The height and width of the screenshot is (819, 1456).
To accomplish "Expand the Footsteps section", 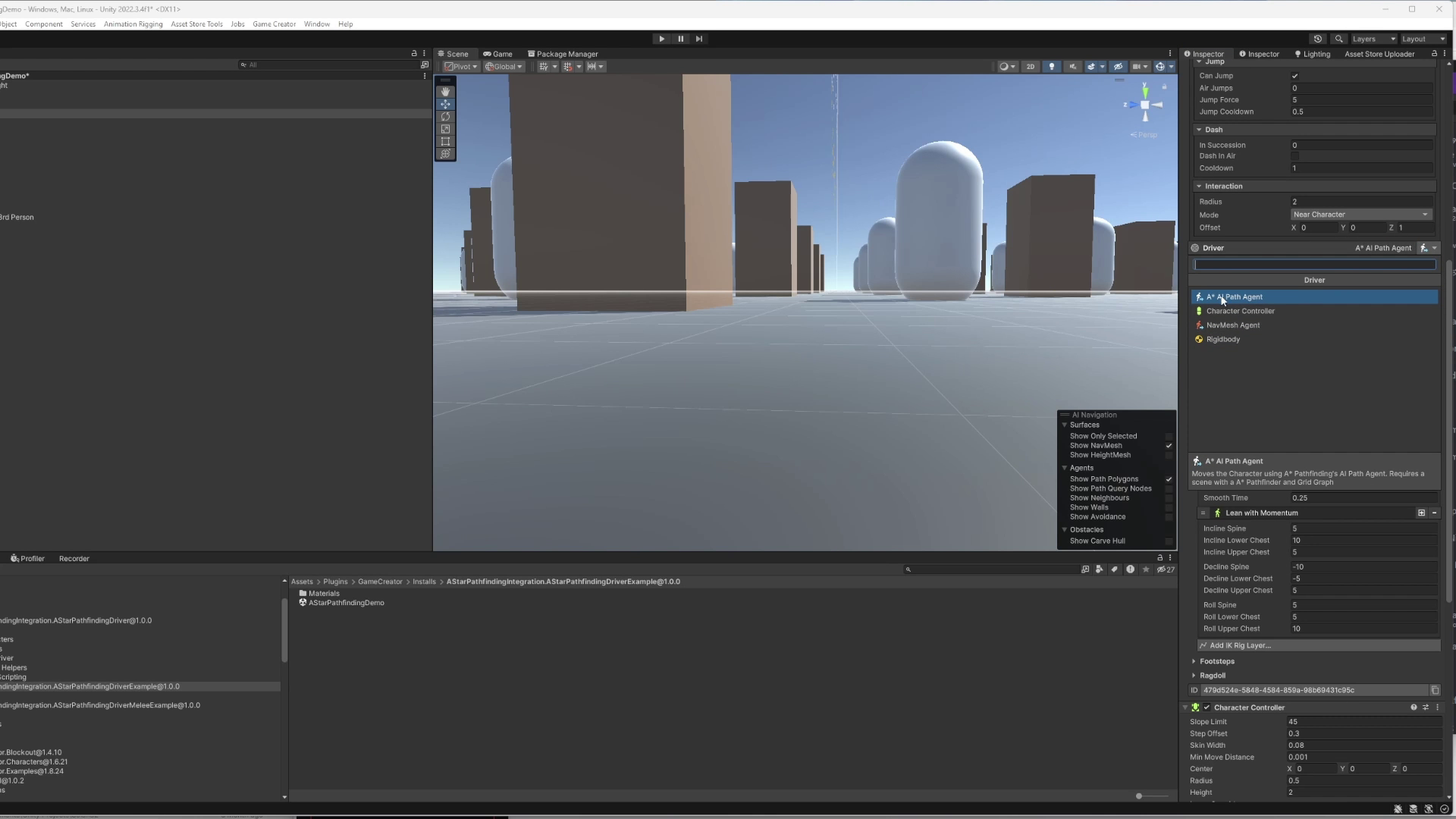I will [1194, 661].
